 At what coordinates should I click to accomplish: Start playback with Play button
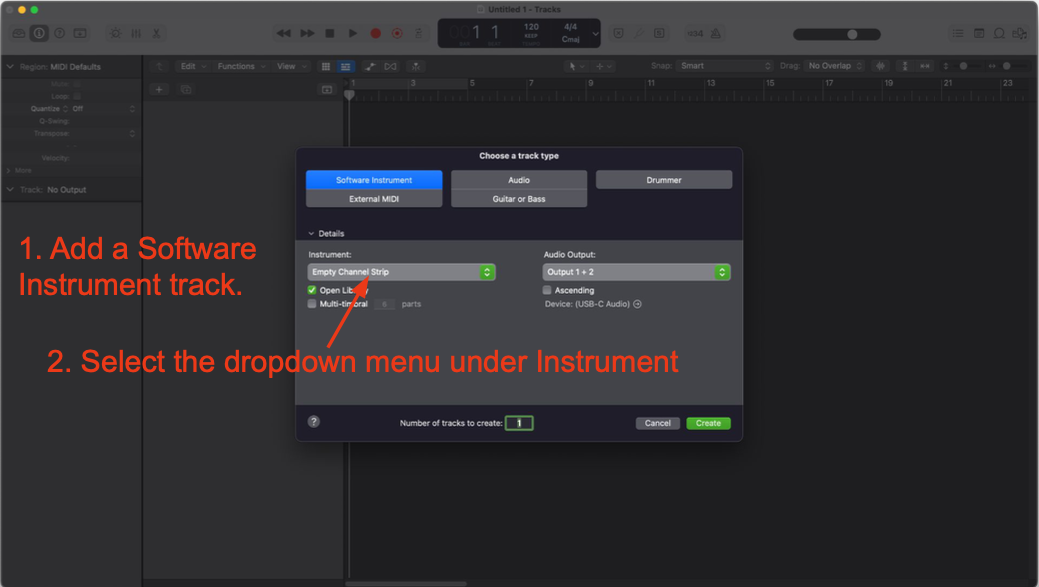pos(353,33)
